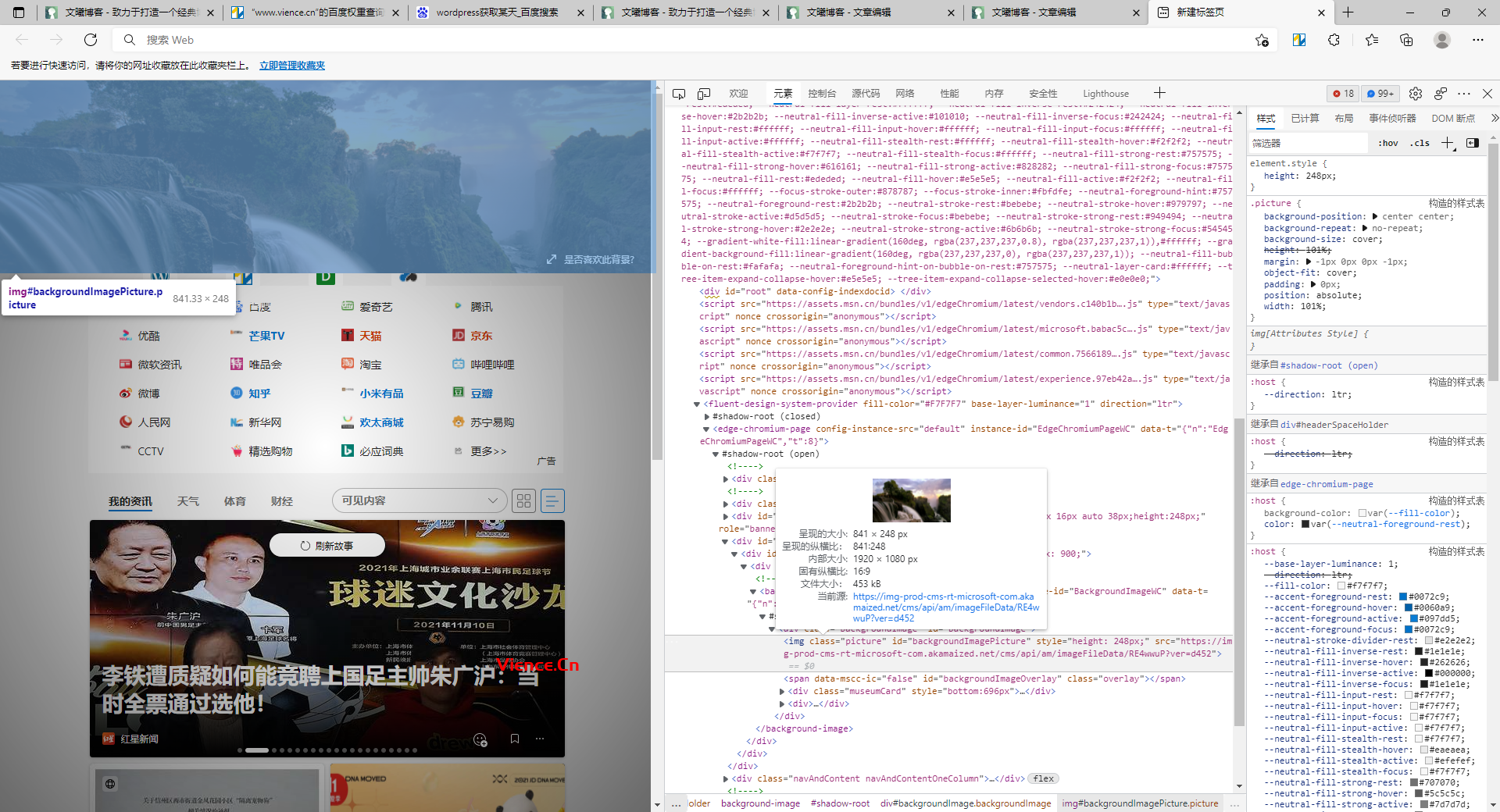Refresh the browser page

[x=91, y=40]
